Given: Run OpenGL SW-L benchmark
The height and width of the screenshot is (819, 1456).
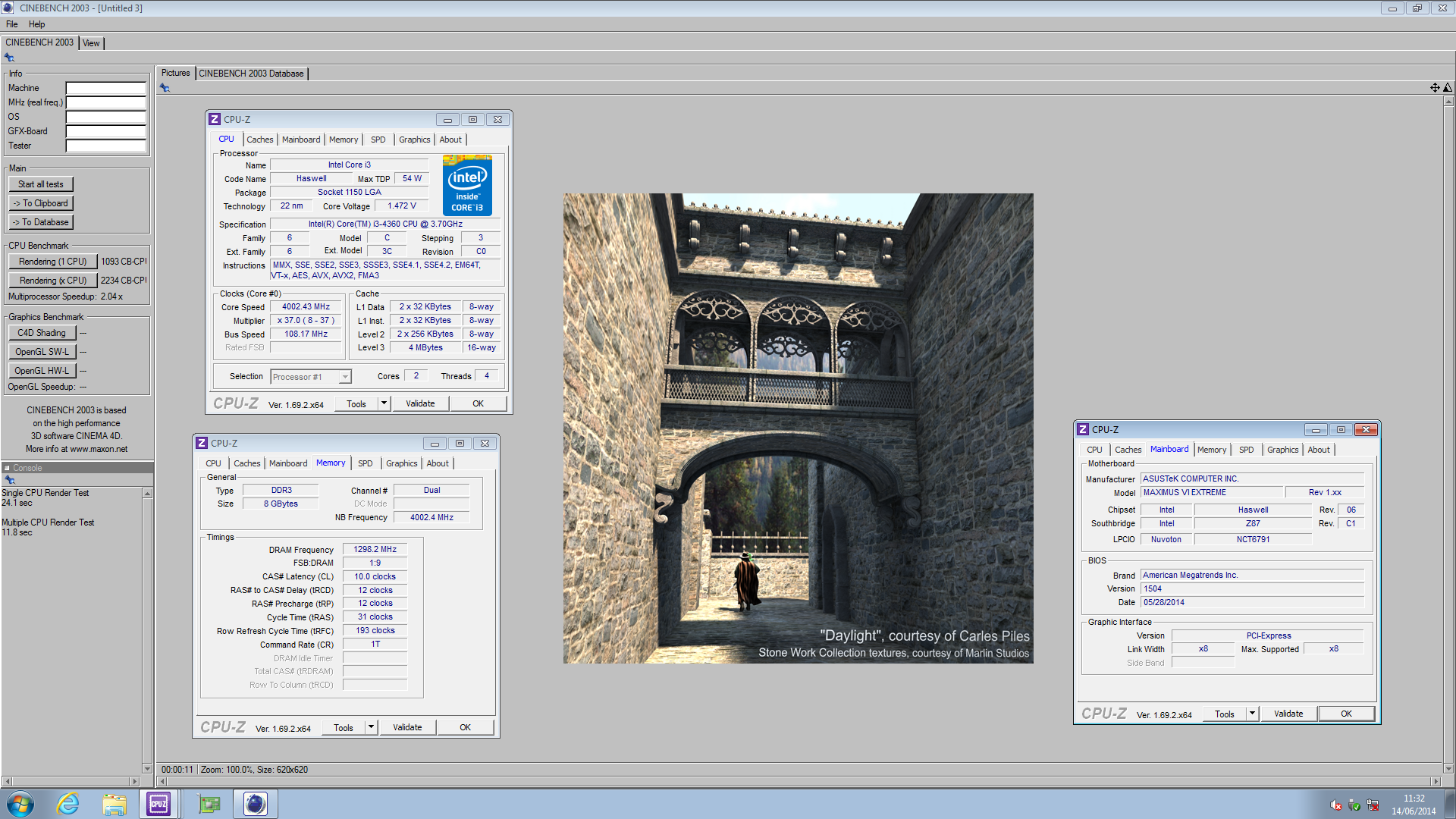Looking at the screenshot, I should [x=42, y=352].
